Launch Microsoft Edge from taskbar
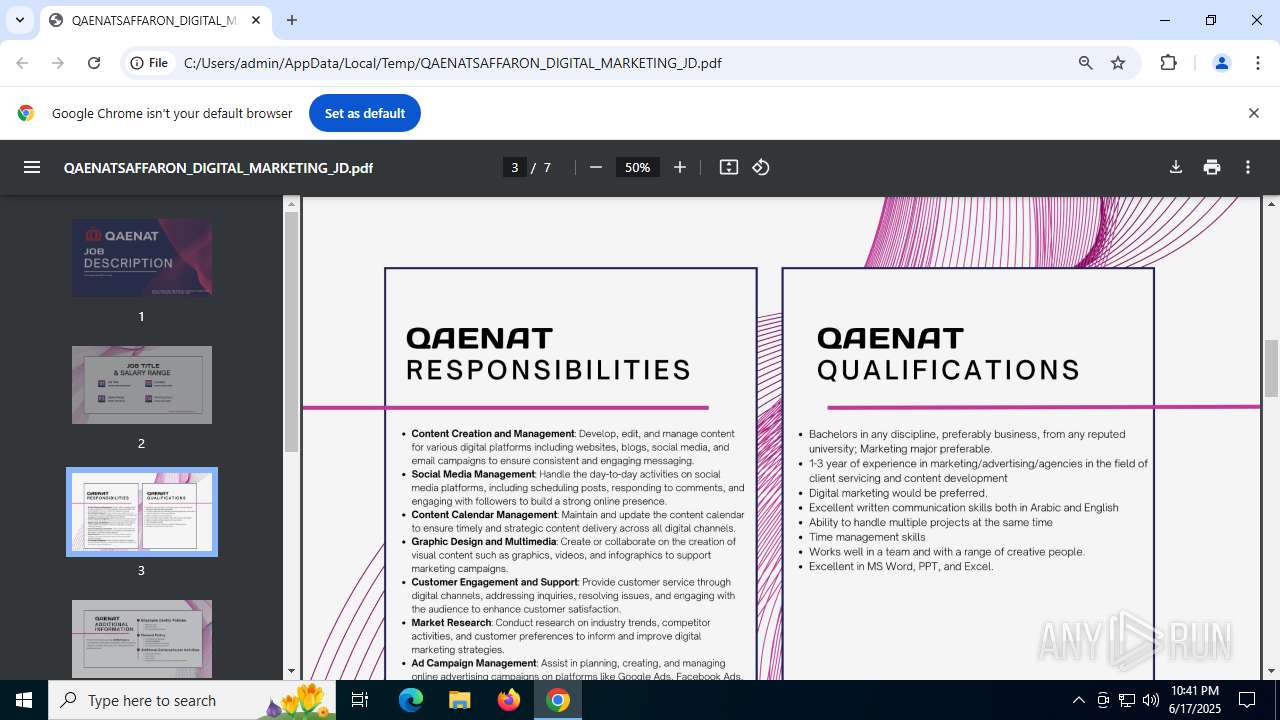Screen dimensions: 1280x720 pos(411,700)
